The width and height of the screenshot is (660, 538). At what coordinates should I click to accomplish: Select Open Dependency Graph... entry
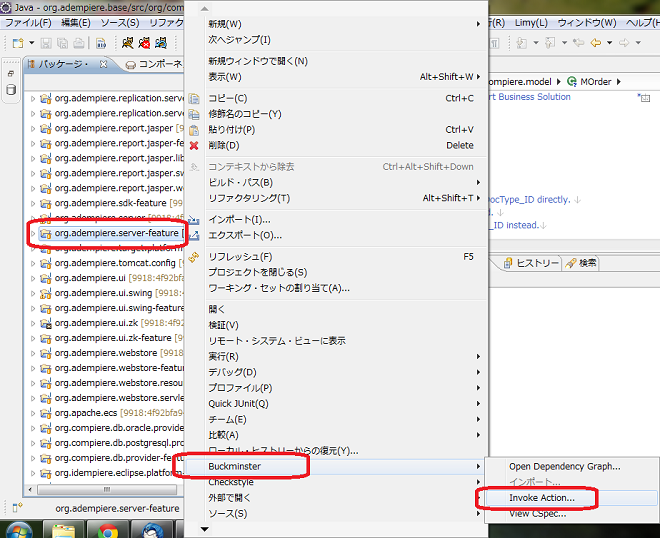(572, 467)
